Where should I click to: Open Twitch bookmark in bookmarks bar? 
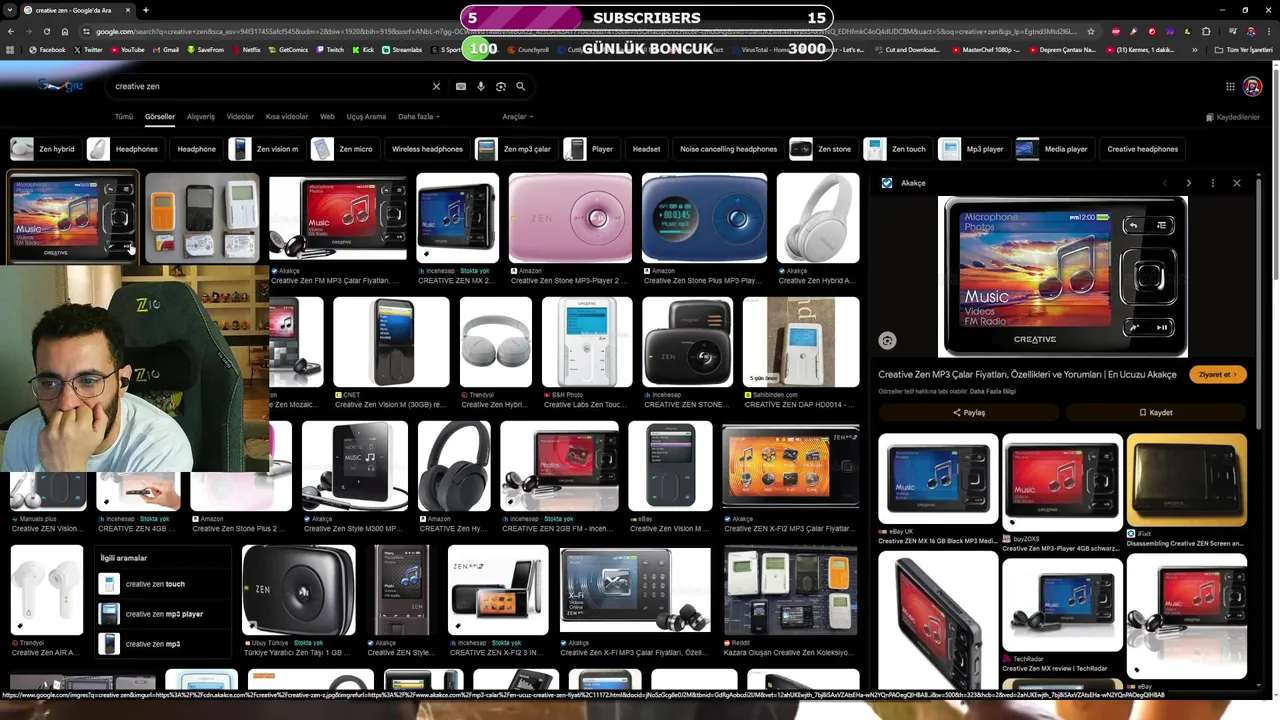pyautogui.click(x=330, y=50)
